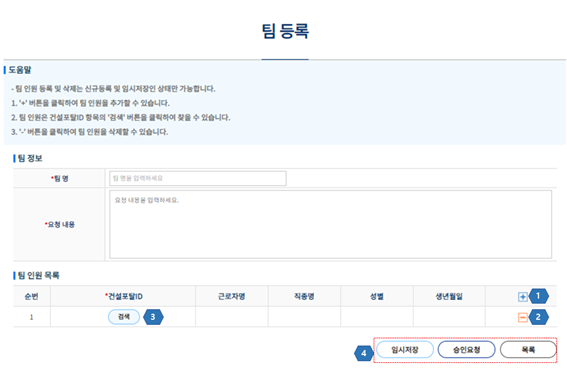Screen dimensions: 567x370
Task: Select the 직종명 column header
Action: [304, 297]
